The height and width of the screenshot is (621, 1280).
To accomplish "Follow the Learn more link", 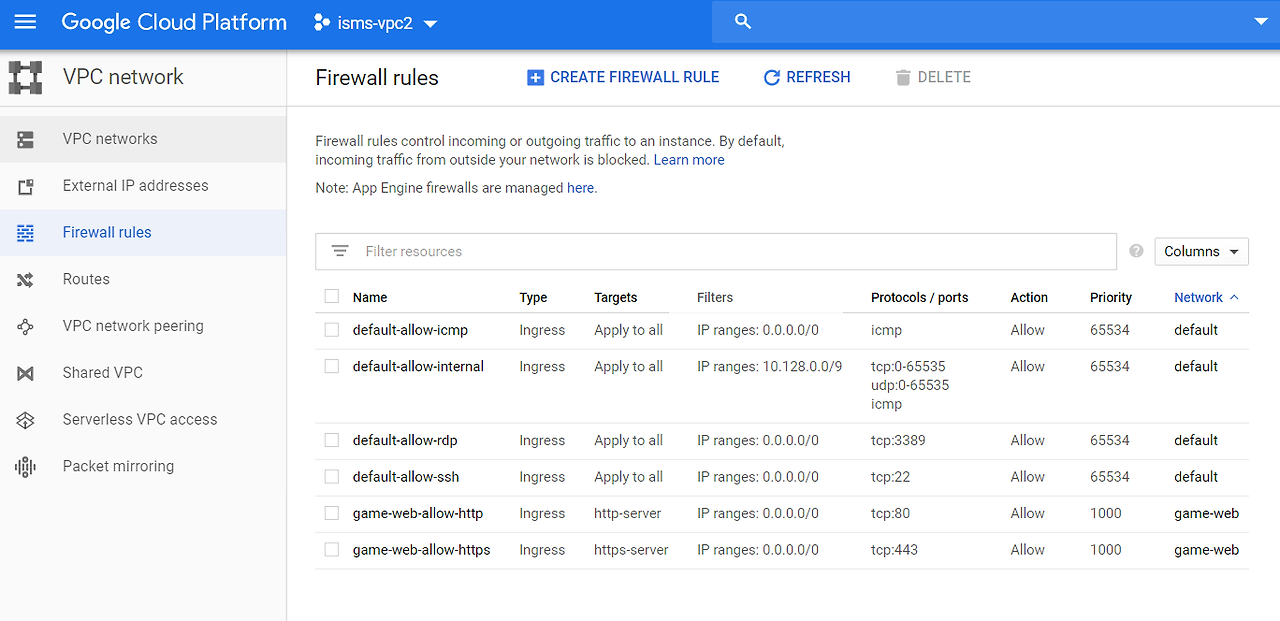I will click(689, 160).
